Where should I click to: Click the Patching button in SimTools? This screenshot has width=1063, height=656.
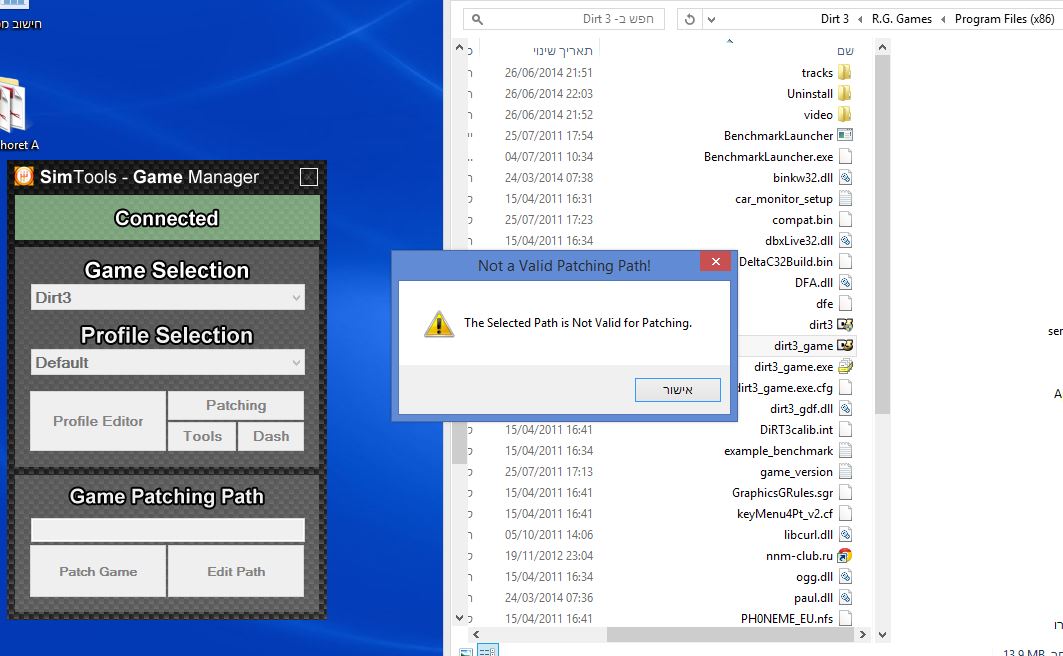[236, 405]
